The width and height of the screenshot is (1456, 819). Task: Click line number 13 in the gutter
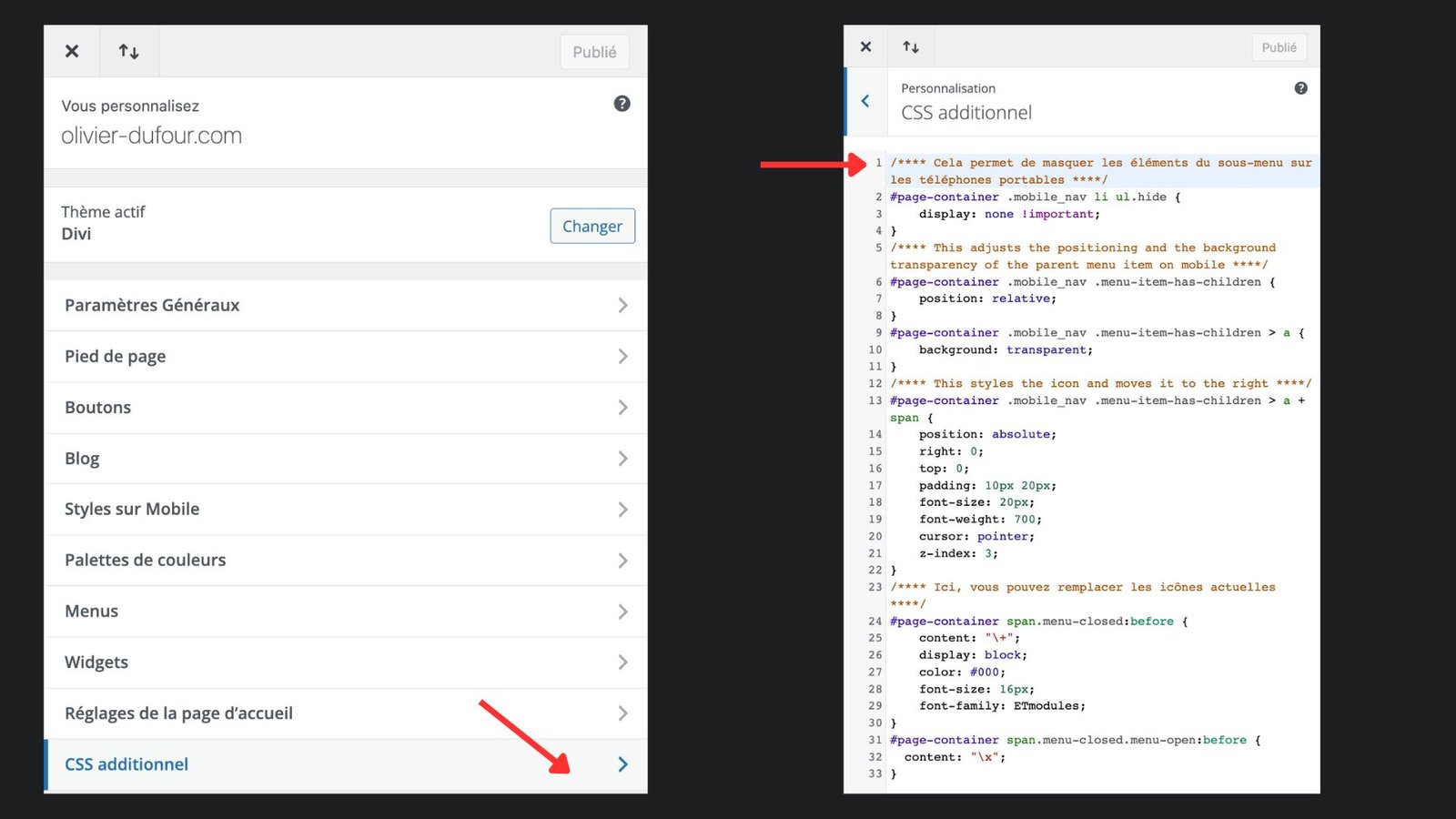point(875,400)
